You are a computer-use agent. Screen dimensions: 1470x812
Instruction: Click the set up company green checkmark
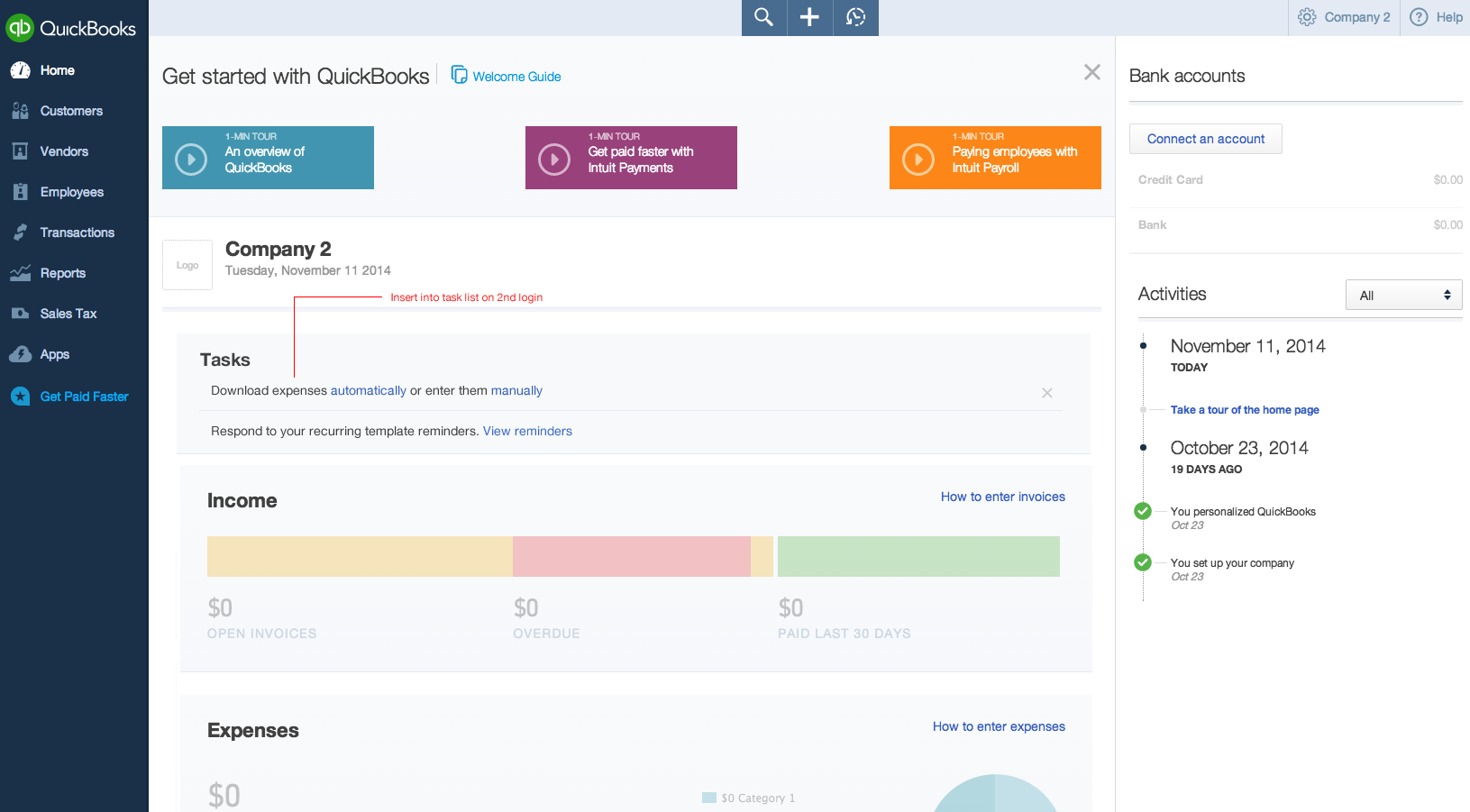1143,562
